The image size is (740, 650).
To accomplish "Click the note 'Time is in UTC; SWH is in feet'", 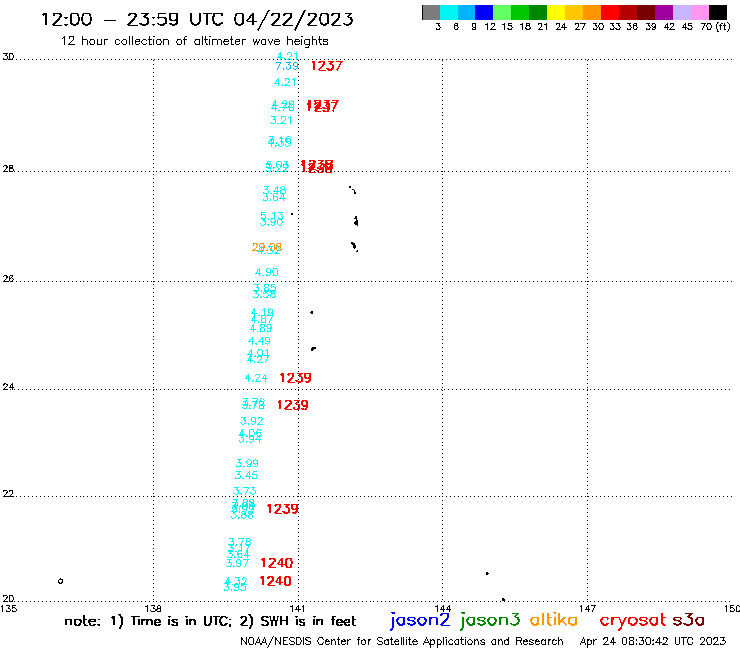I will [210, 621].
